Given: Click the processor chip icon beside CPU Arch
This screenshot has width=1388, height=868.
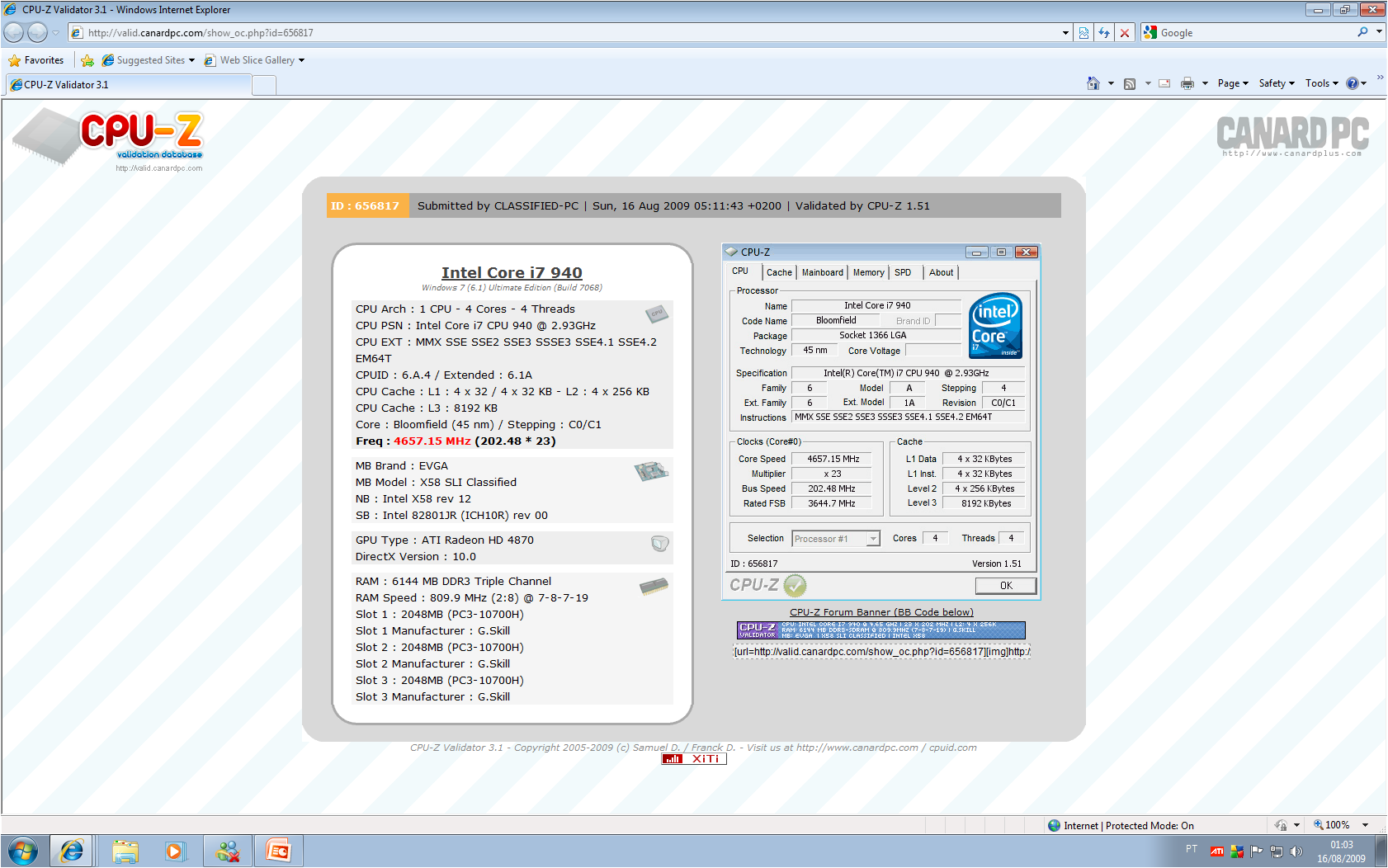Looking at the screenshot, I should (657, 314).
